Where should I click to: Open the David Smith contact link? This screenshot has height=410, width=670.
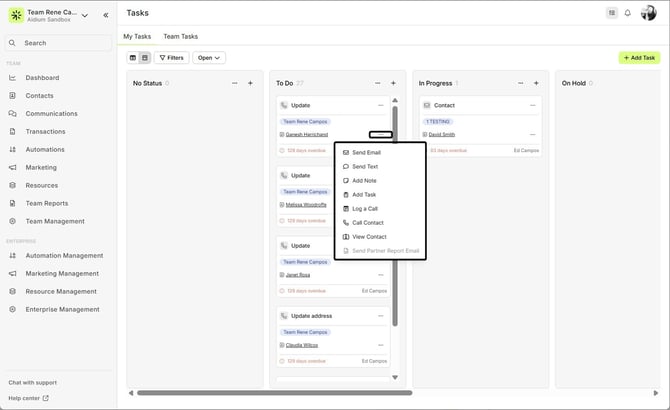coord(441,135)
